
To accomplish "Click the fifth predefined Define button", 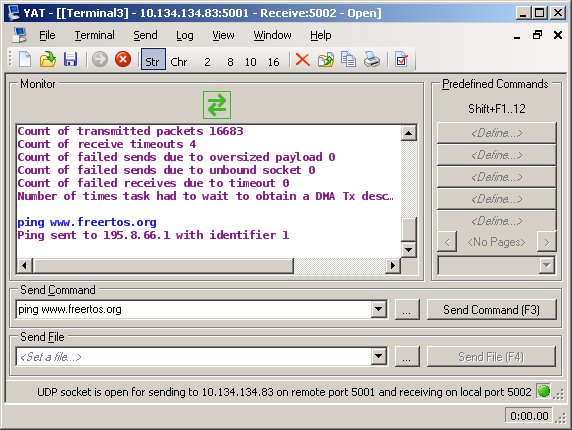I will [x=496, y=221].
